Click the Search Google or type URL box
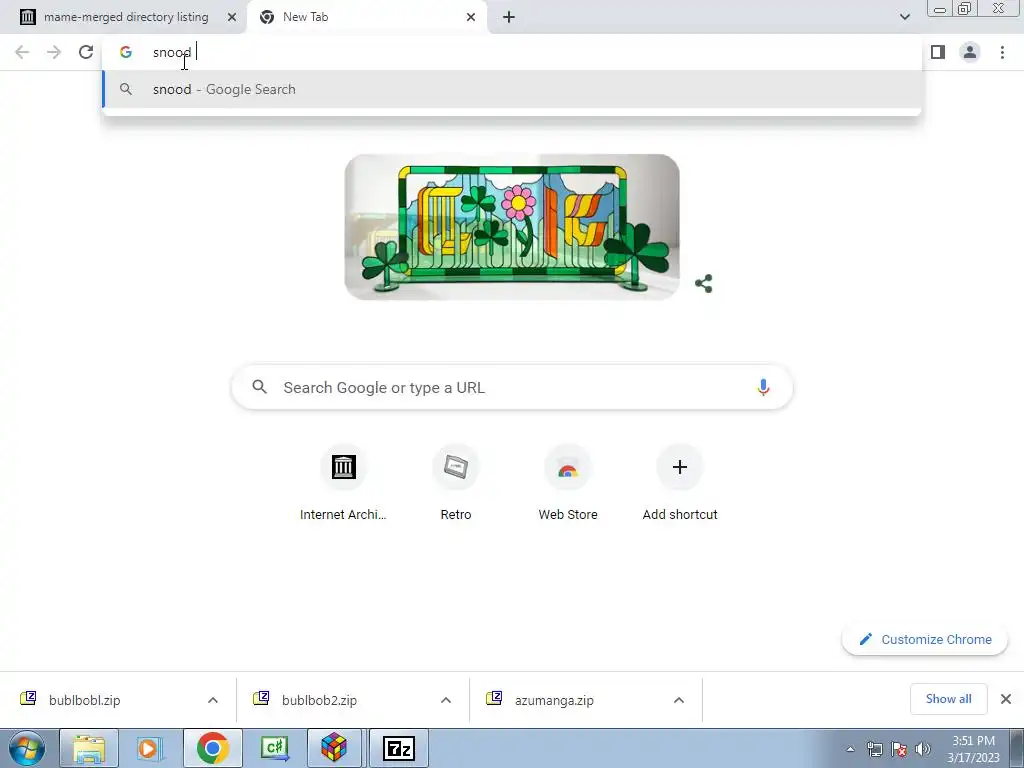Image resolution: width=1024 pixels, height=768 pixels. [x=512, y=387]
